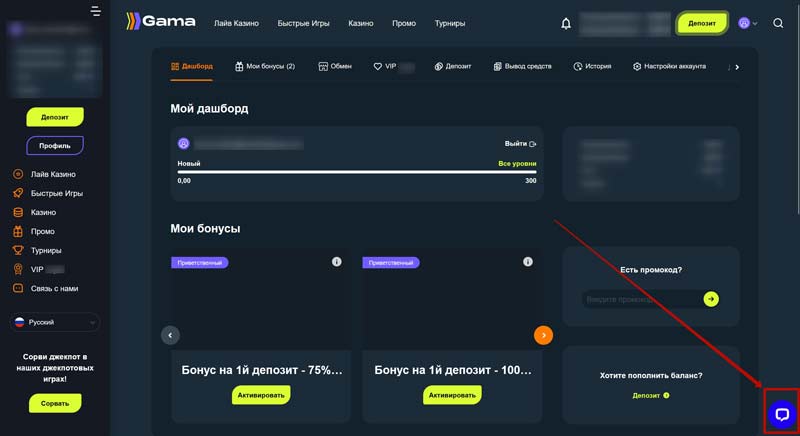Collapse the sidebar using hamburger icon
The height and width of the screenshot is (436, 800).
(x=96, y=12)
